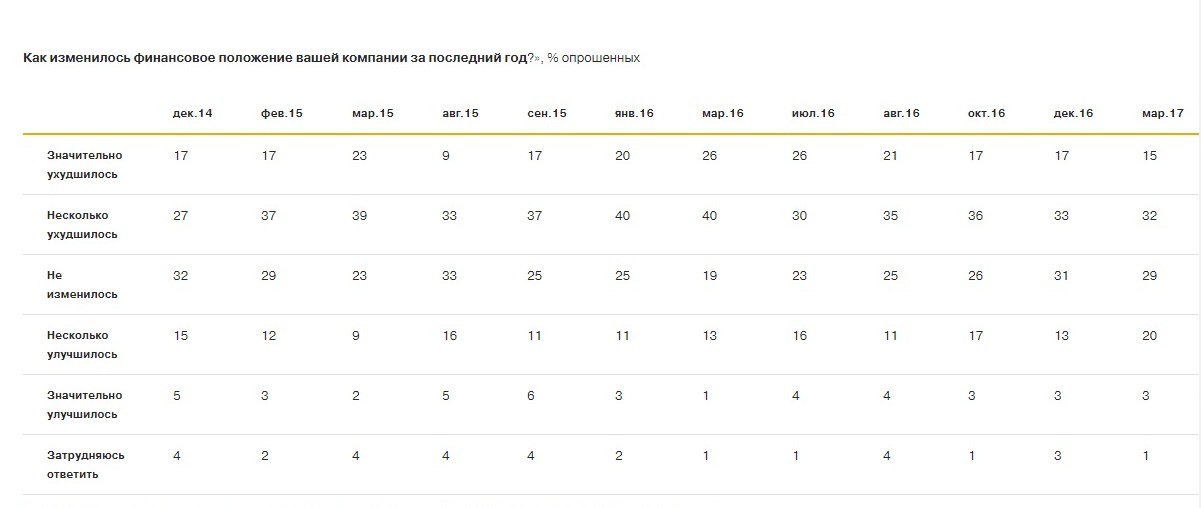Select the дек.14 column header
Screen dimensions: 1201x508
192,113
